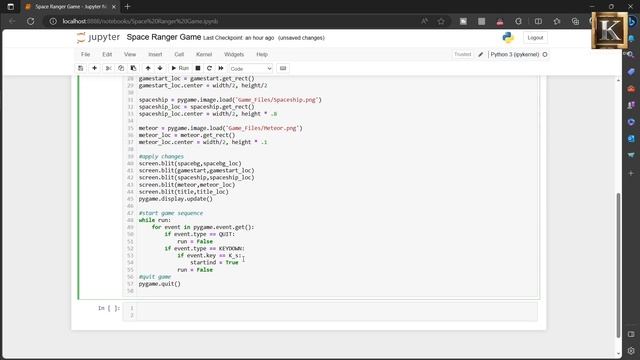The width and height of the screenshot is (640, 360).
Task: Move selected cell down with the arrow
Action: [x=160, y=68]
